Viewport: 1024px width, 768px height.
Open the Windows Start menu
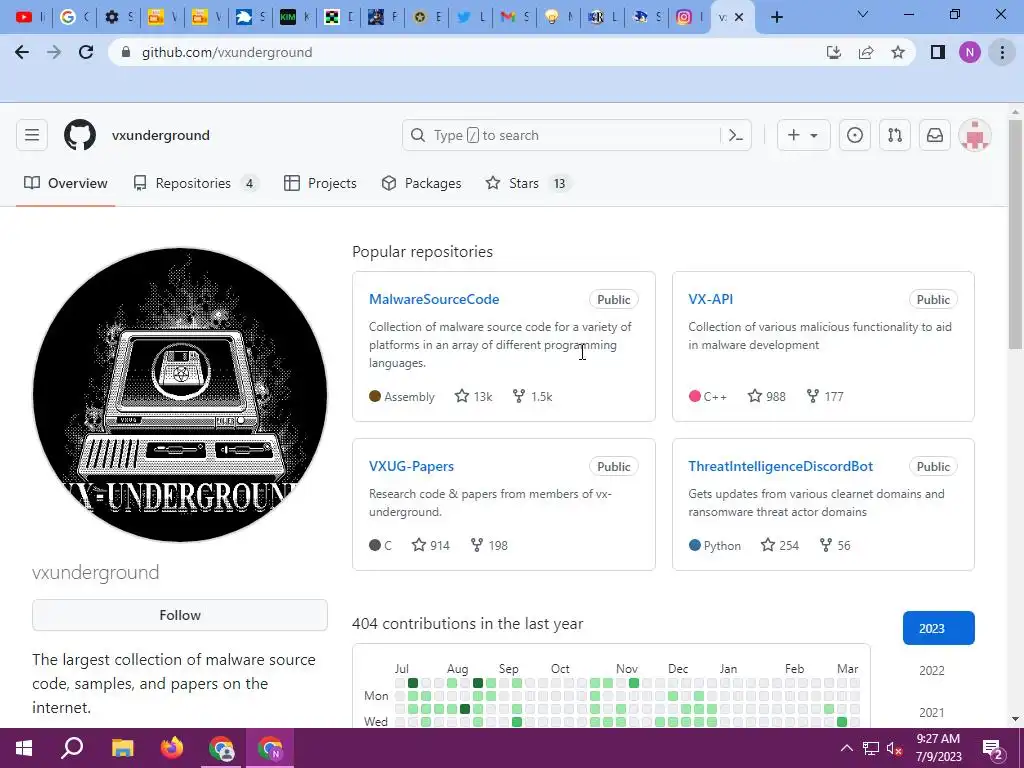coord(24,748)
